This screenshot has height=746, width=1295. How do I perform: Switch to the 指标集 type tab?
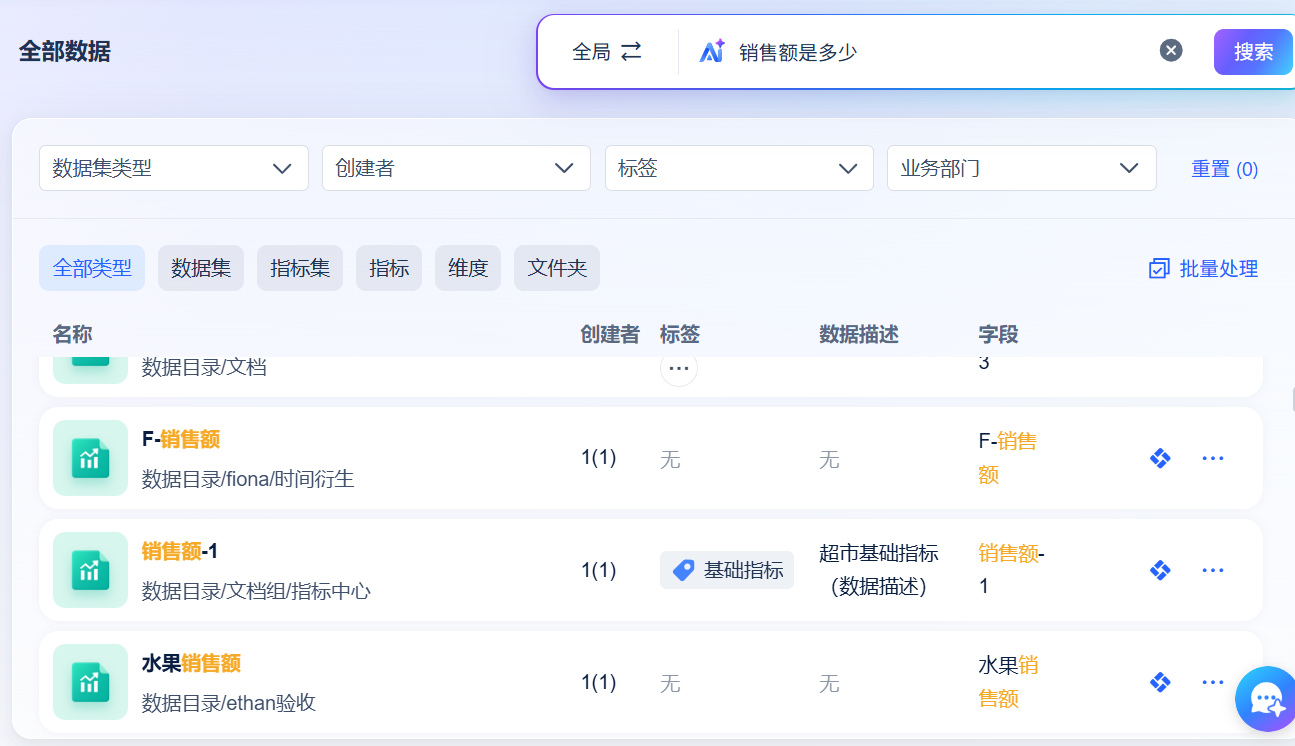pyautogui.click(x=300, y=268)
